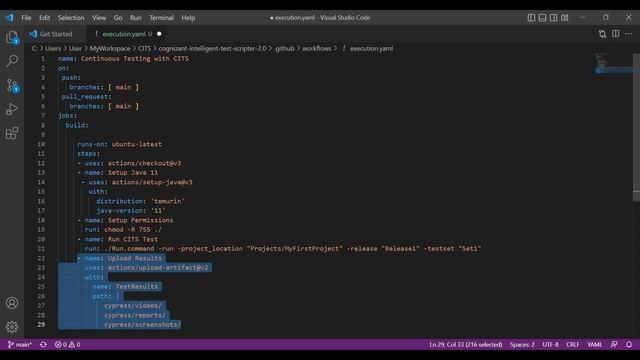640x360 pixels.
Task: Open the Help menu
Action: pyautogui.click(x=188, y=18)
